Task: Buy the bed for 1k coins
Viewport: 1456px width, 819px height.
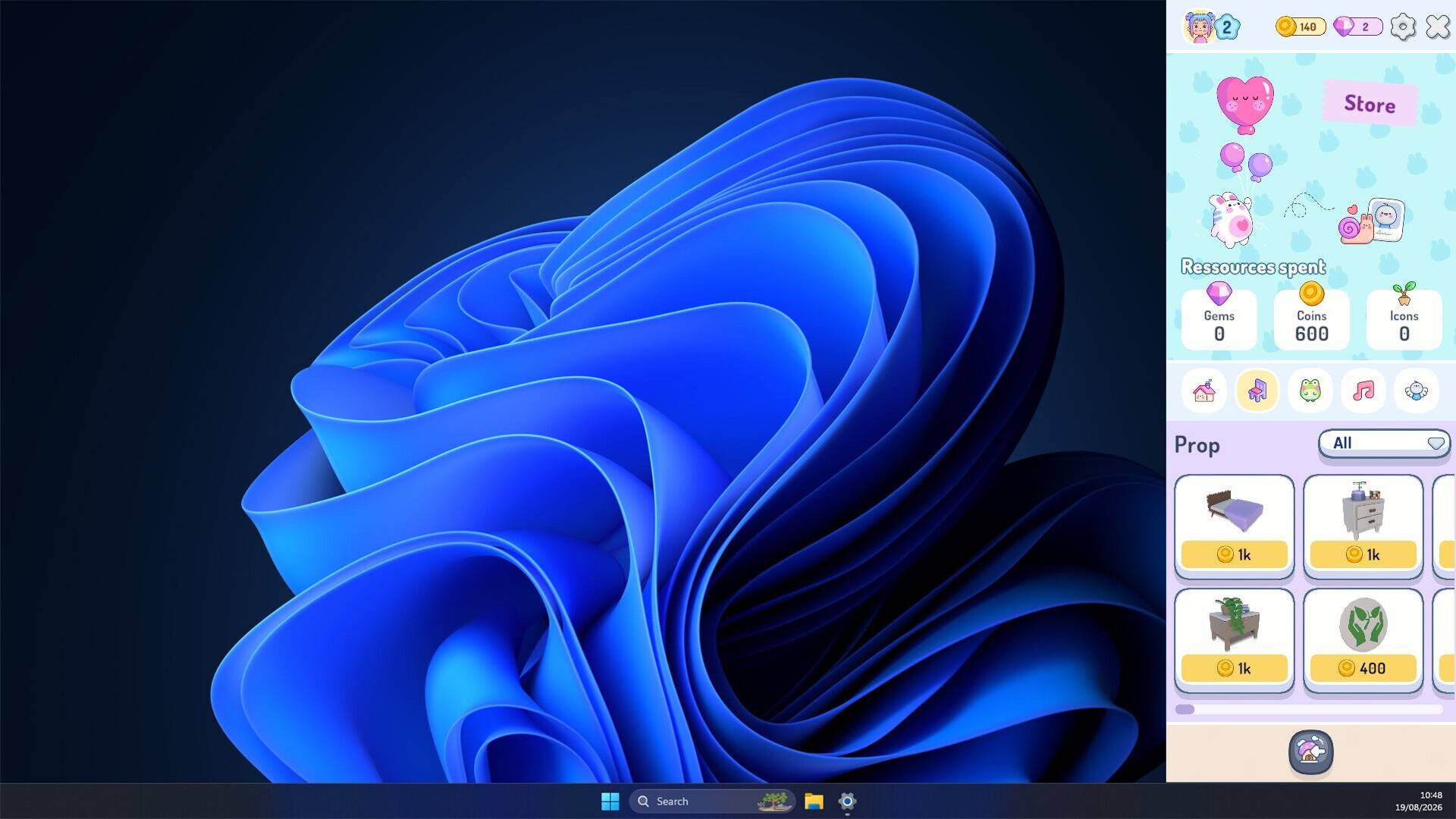Action: pyautogui.click(x=1235, y=554)
